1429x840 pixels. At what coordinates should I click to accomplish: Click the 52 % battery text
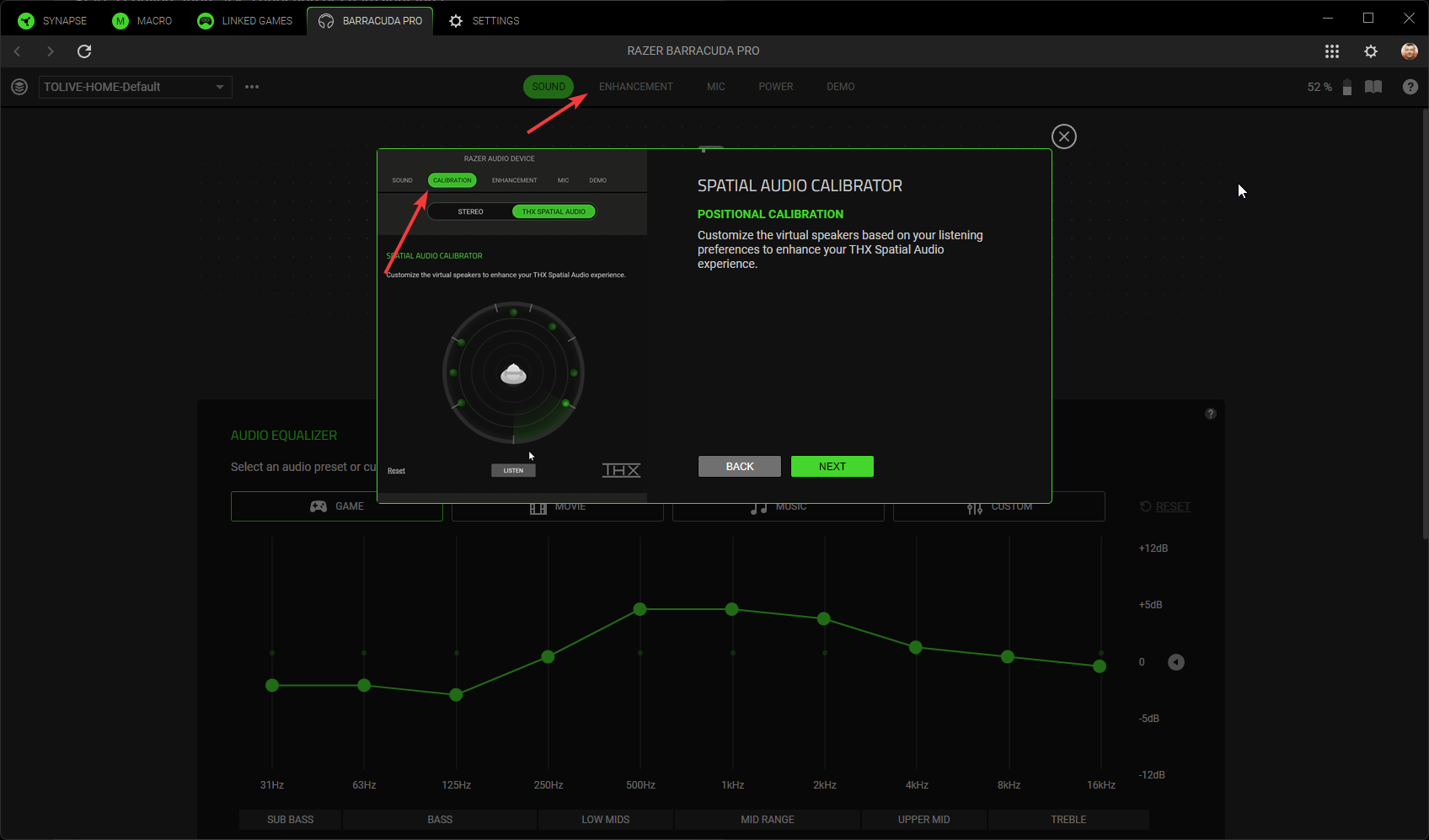click(1319, 87)
